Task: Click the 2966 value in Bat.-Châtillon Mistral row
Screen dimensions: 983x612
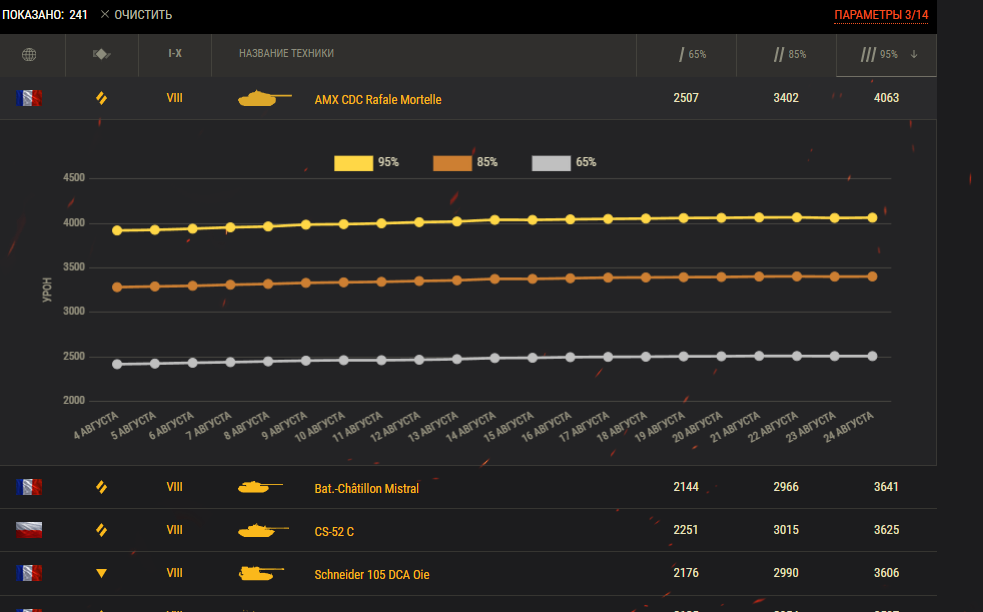Action: (x=786, y=487)
